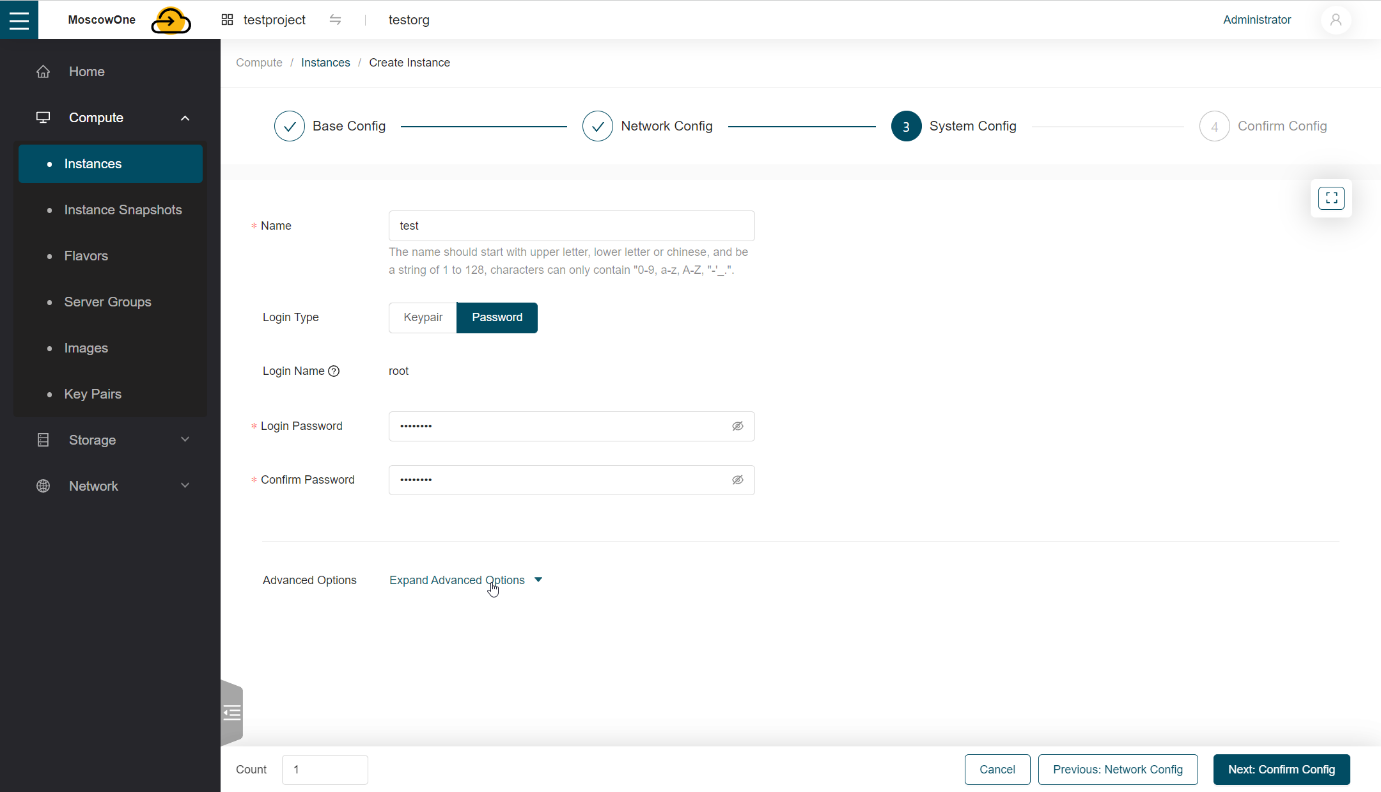Click the hamburger menu icon
1381x792 pixels.
[x=19, y=20]
